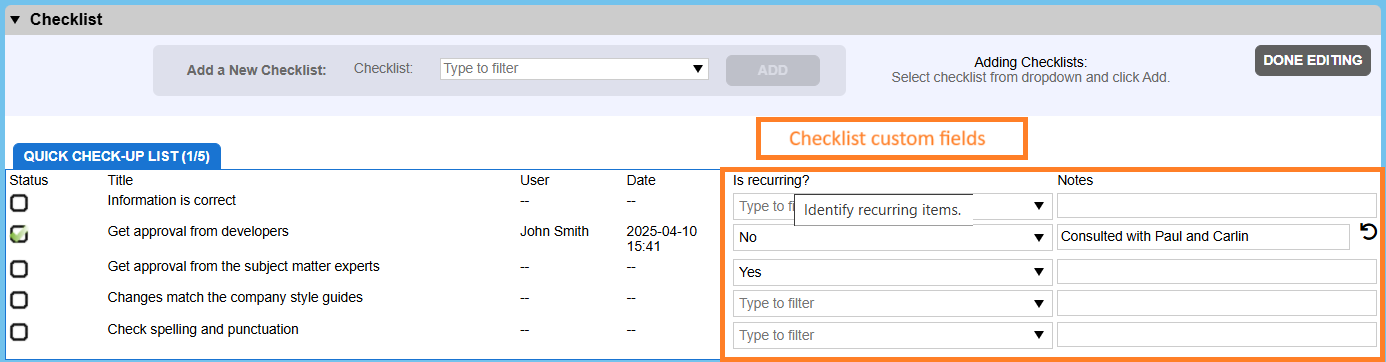Screen dimensions: 1386x362
Task: Click the 'Adding Checklists:' help heading
Action: click(x=1030, y=62)
